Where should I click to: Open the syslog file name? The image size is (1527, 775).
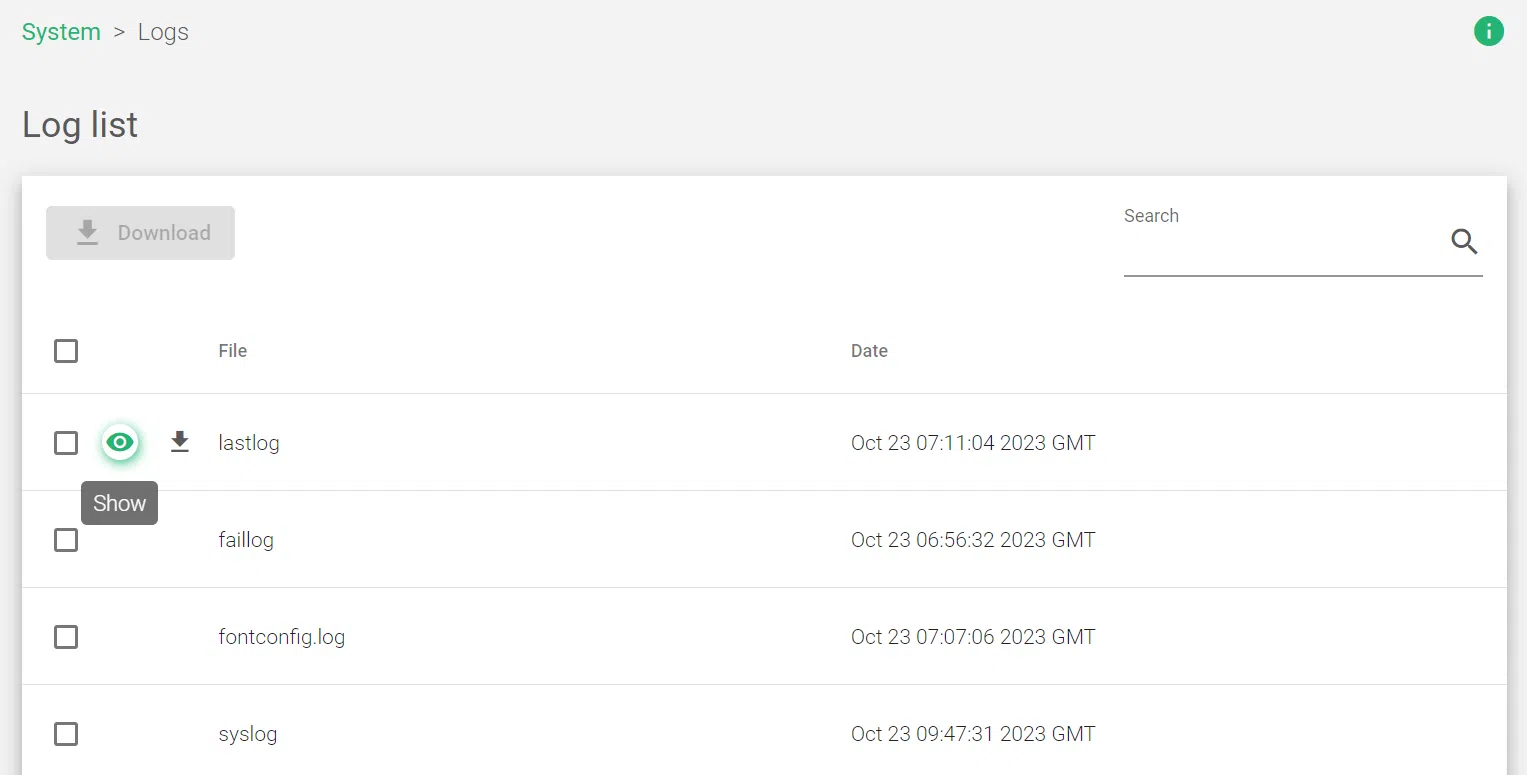(x=247, y=733)
